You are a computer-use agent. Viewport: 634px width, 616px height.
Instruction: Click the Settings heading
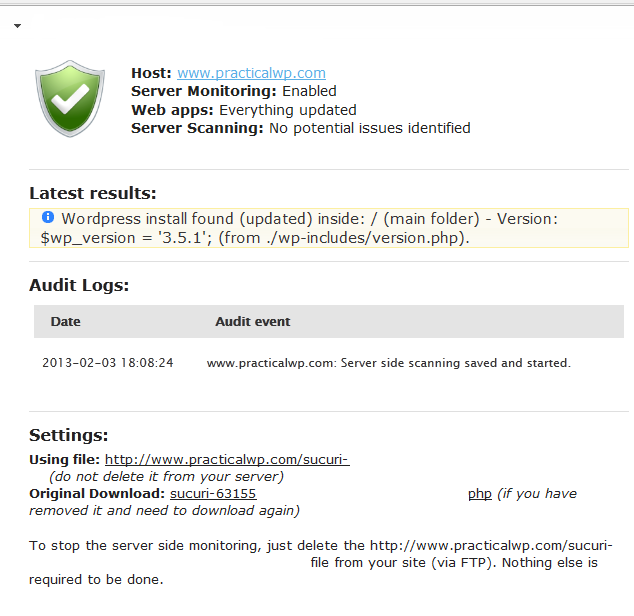(x=69, y=435)
